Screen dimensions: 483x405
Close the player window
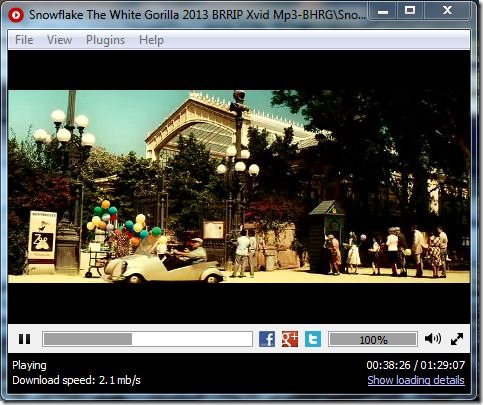(447, 11)
